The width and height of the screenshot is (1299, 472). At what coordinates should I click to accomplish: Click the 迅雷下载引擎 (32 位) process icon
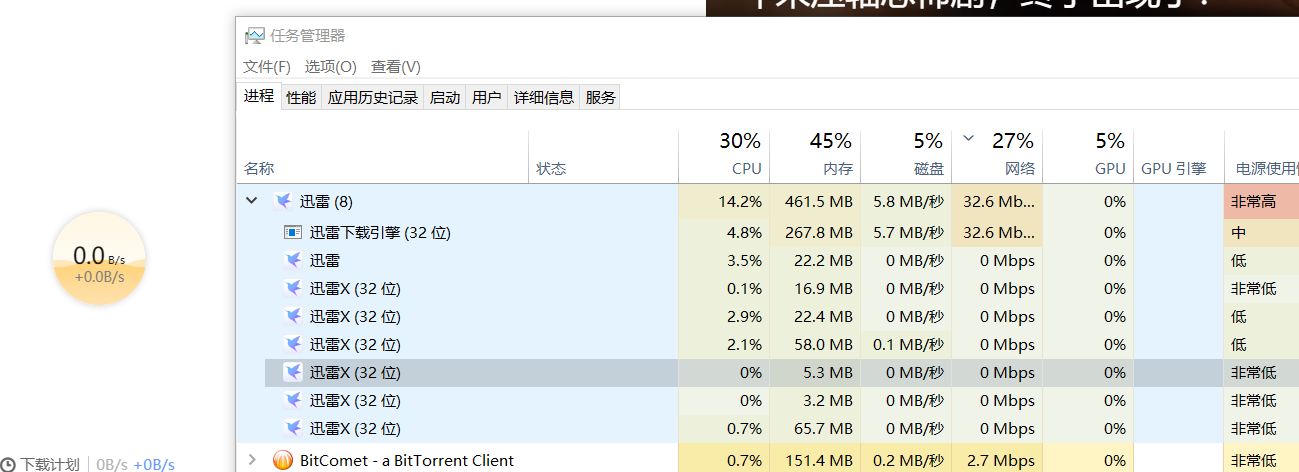(x=293, y=233)
